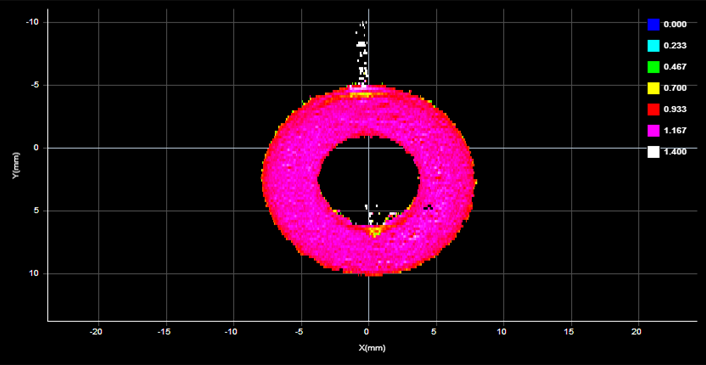This screenshot has width=706, height=365.
Task: Select the green 0.467 legend swatch
Action: [653, 67]
